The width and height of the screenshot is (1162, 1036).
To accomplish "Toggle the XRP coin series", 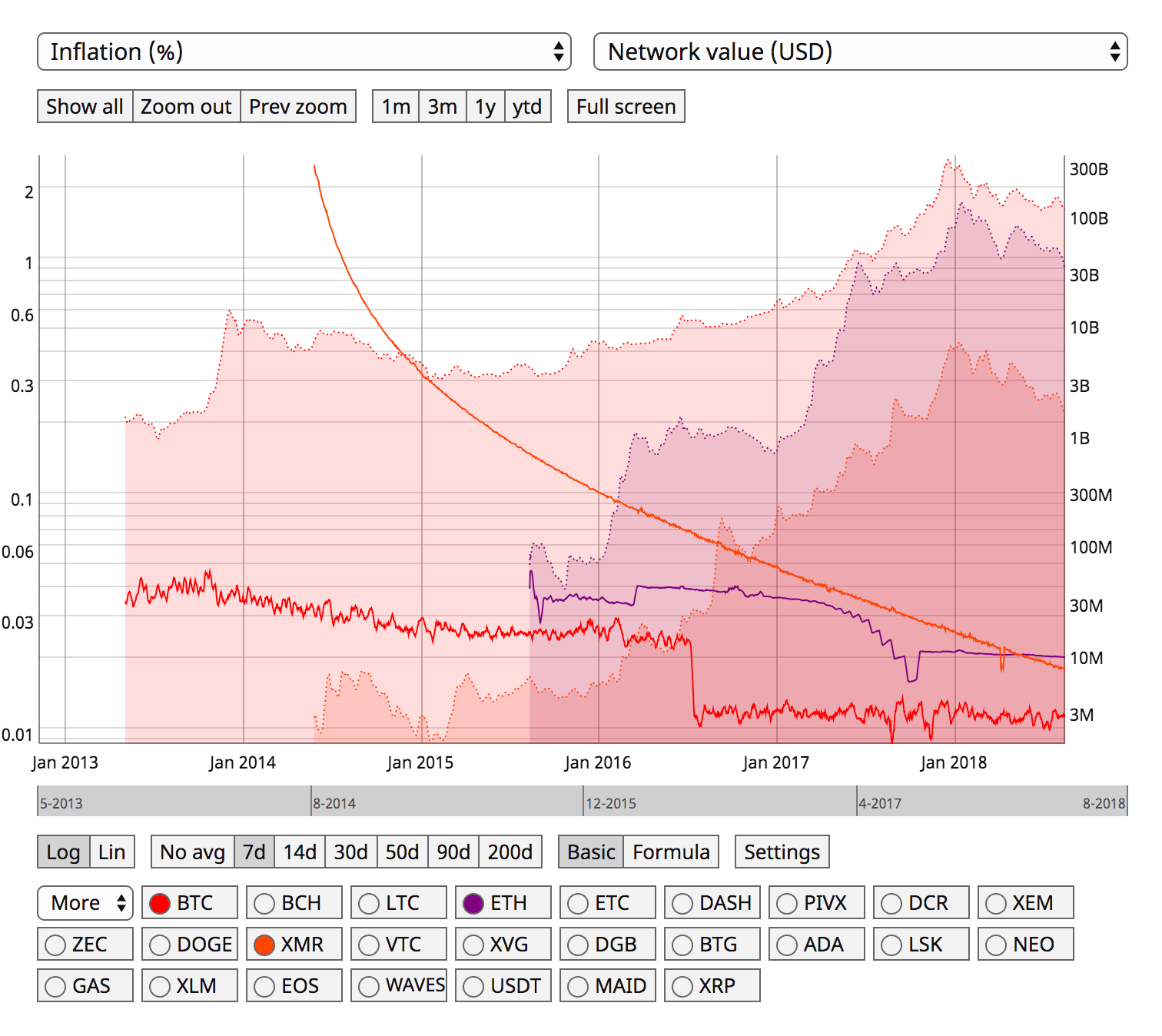I will (x=712, y=985).
